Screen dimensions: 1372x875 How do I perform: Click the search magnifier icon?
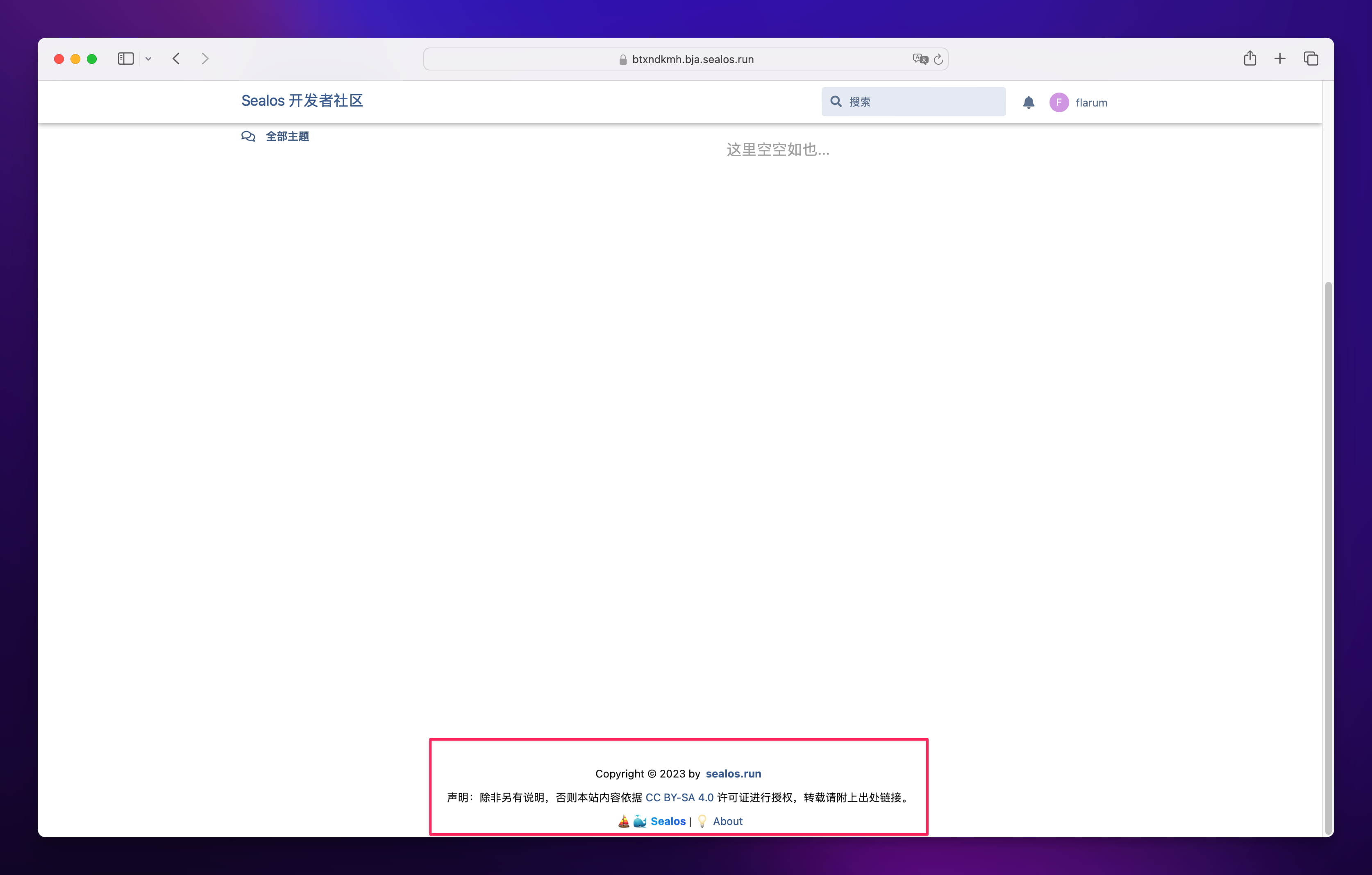click(835, 102)
